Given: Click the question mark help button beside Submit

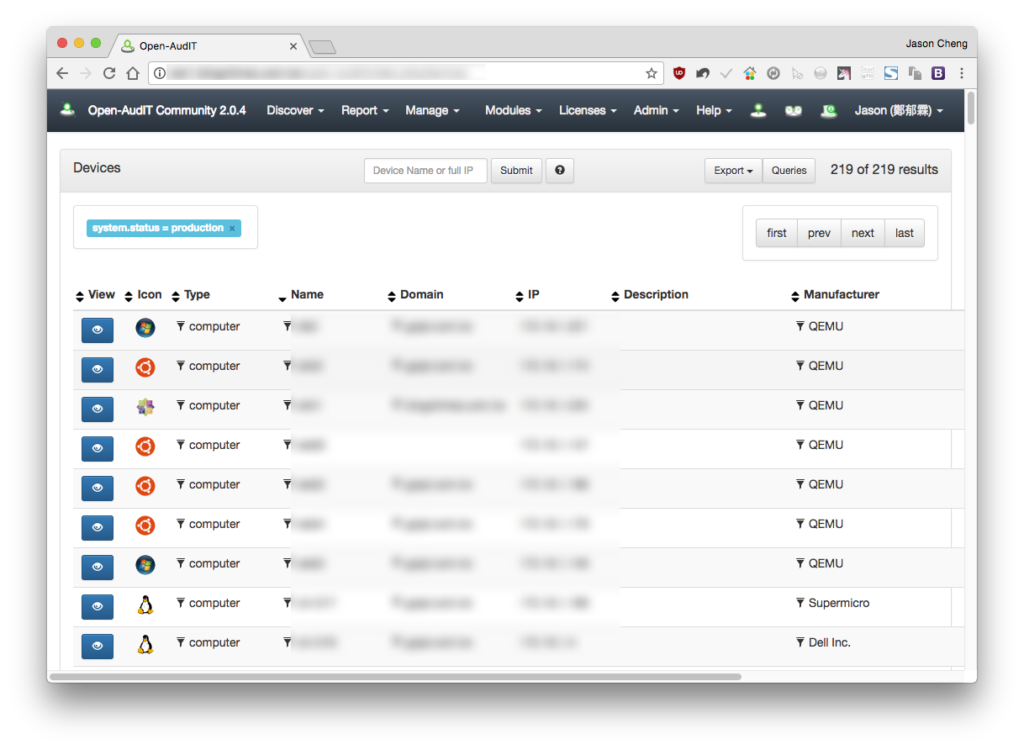Looking at the screenshot, I should [x=560, y=171].
